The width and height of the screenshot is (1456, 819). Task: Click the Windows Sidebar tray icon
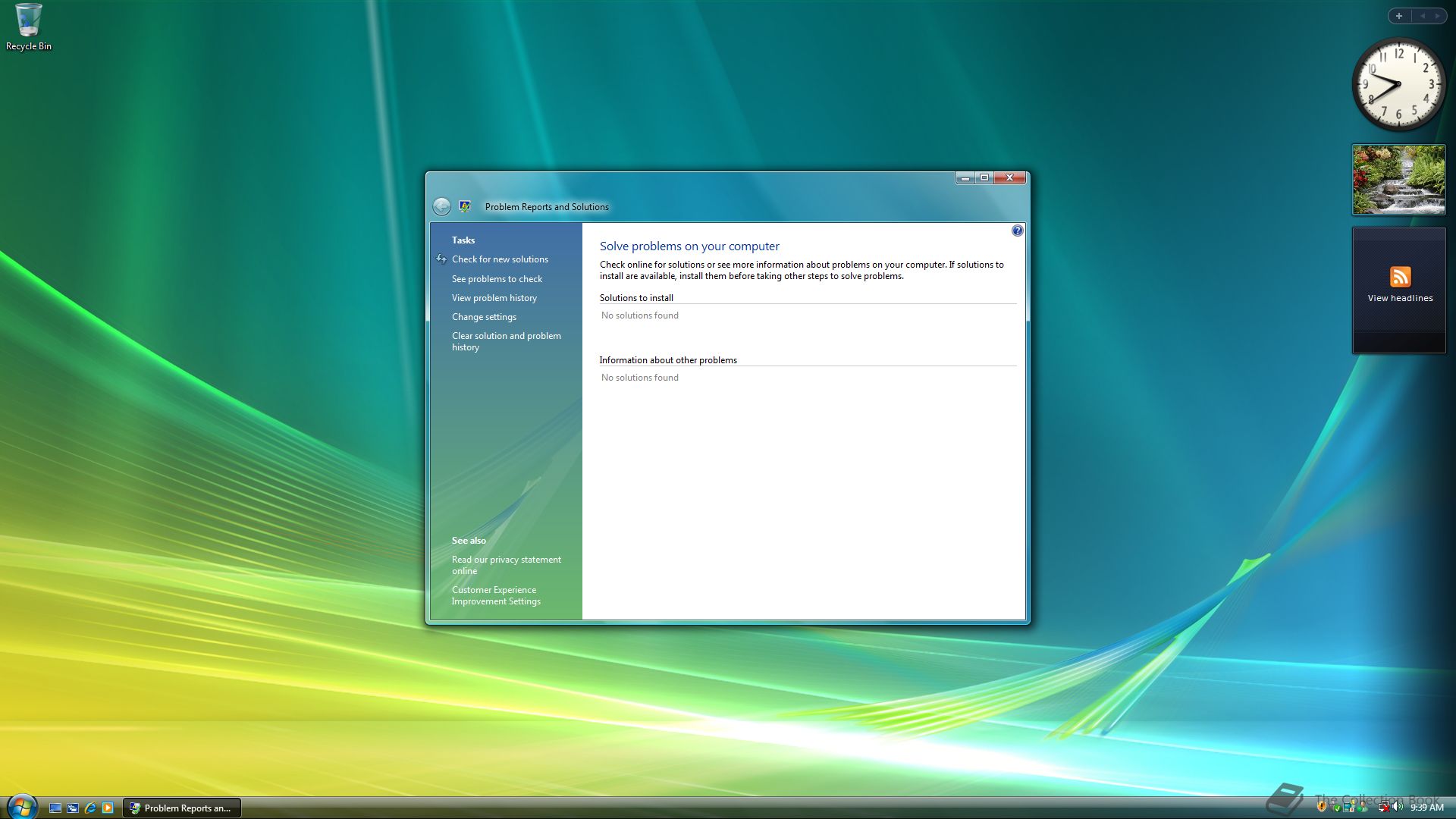pos(1348,807)
